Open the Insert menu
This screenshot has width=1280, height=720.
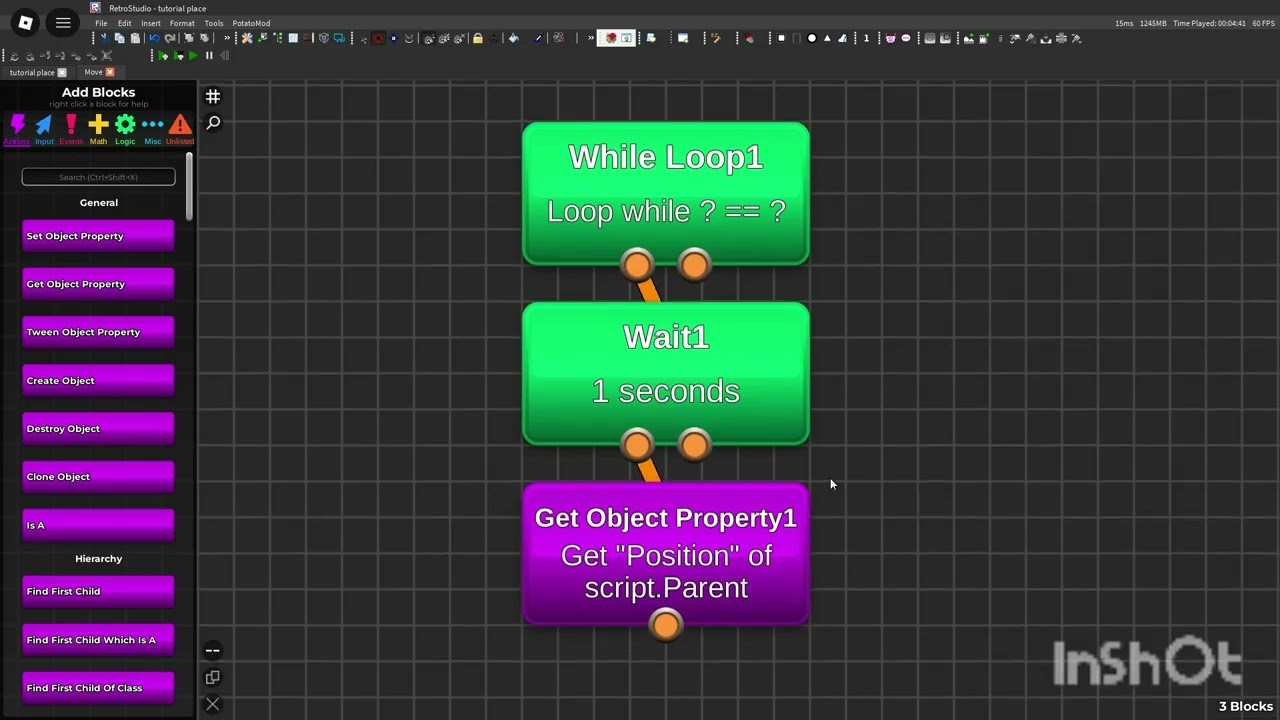150,23
